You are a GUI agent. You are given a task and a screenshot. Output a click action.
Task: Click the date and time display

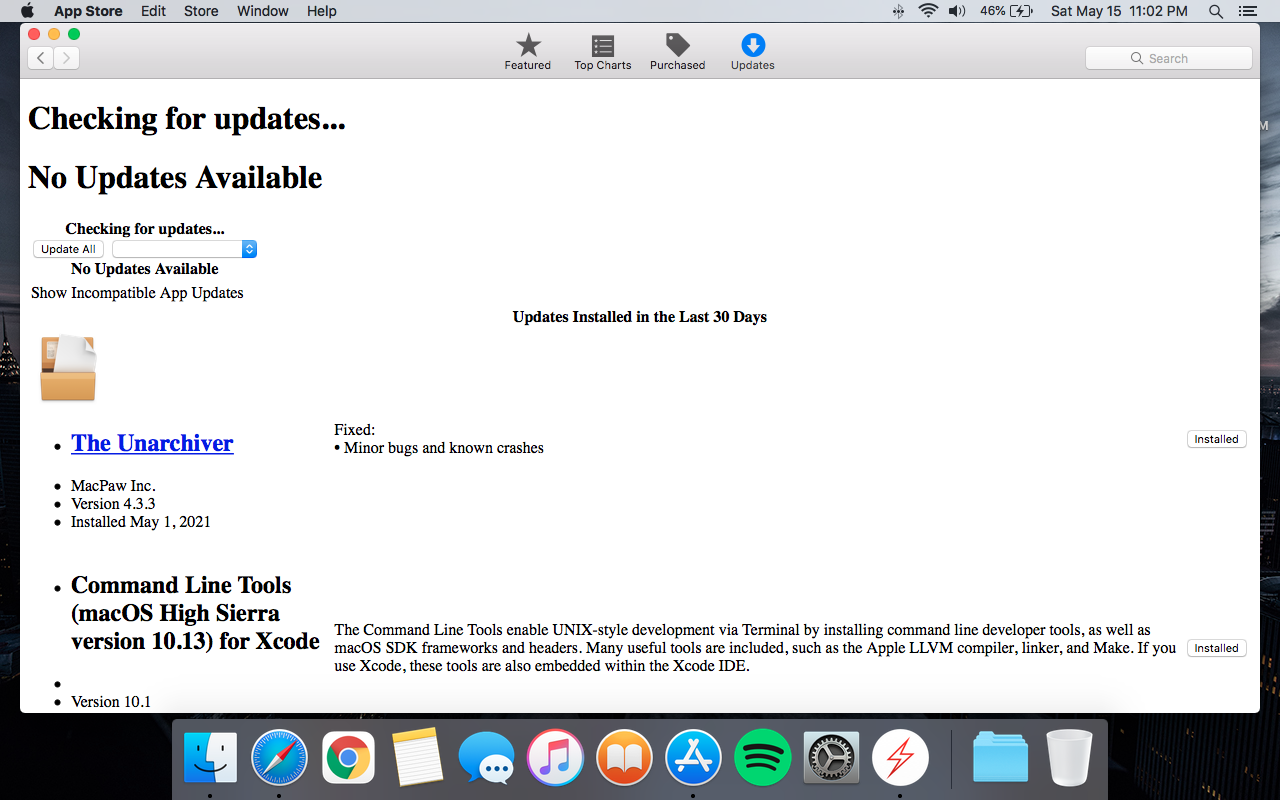(1119, 11)
